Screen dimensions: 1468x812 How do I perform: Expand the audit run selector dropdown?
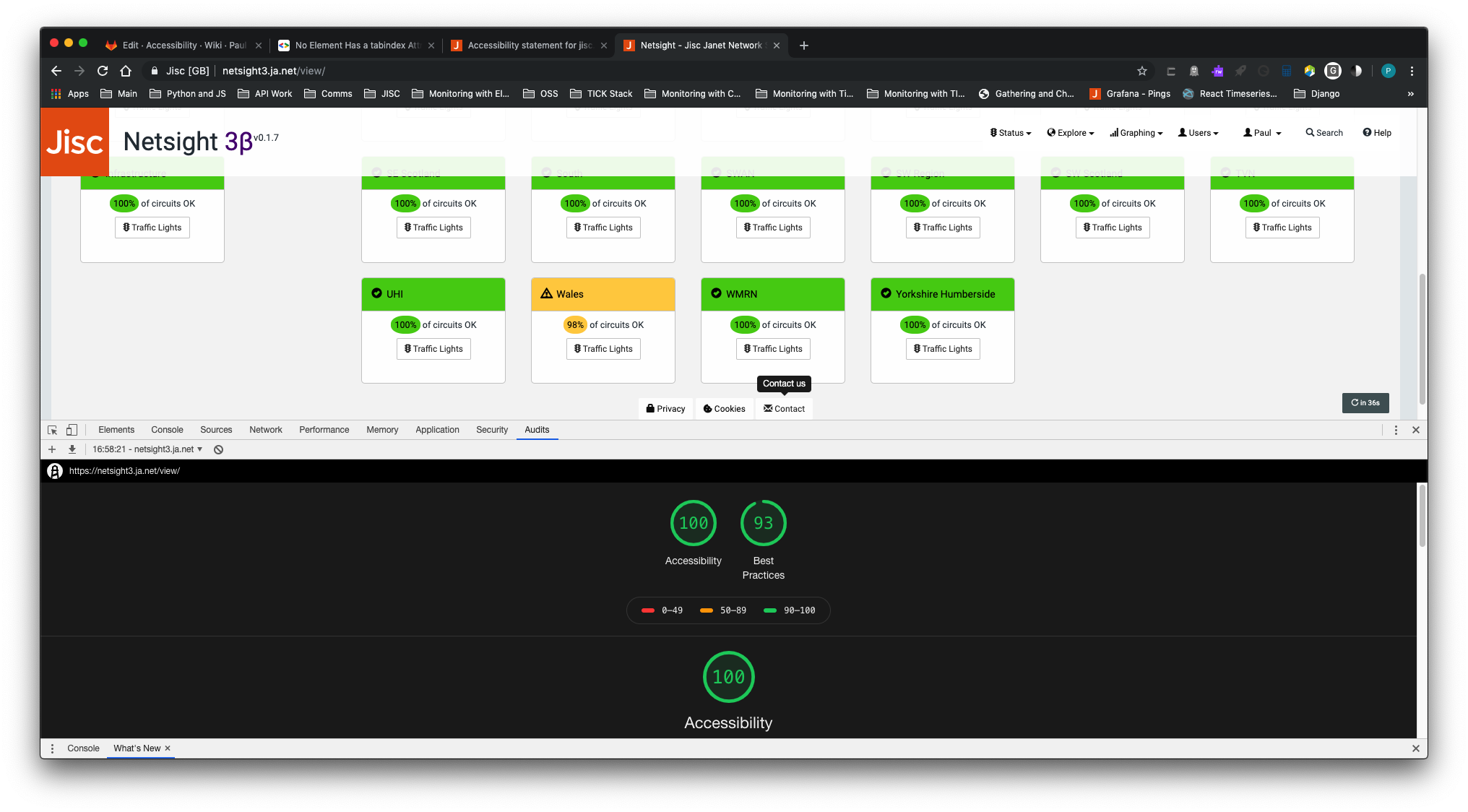[x=148, y=449]
